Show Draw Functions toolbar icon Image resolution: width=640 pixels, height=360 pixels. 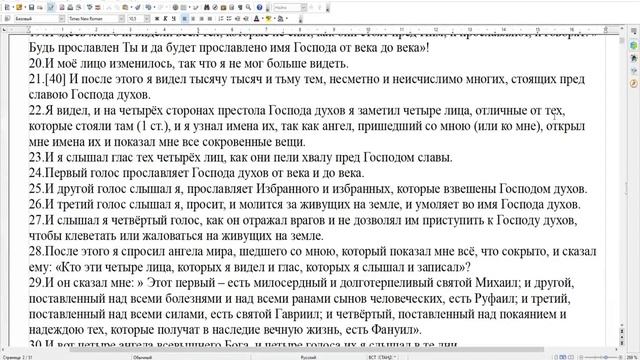[x=195, y=7]
